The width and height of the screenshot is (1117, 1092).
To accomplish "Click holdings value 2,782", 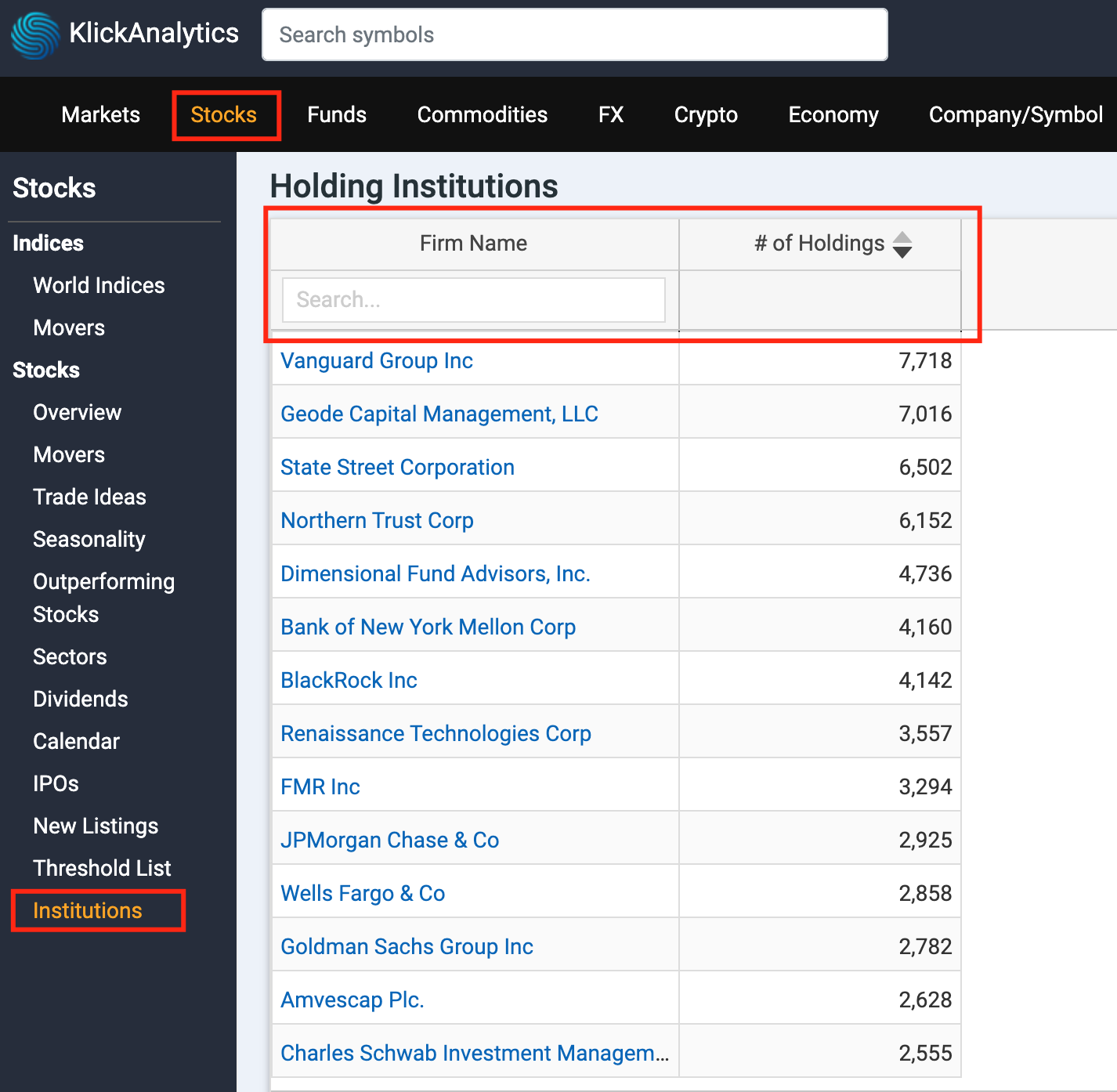I will point(925,946).
